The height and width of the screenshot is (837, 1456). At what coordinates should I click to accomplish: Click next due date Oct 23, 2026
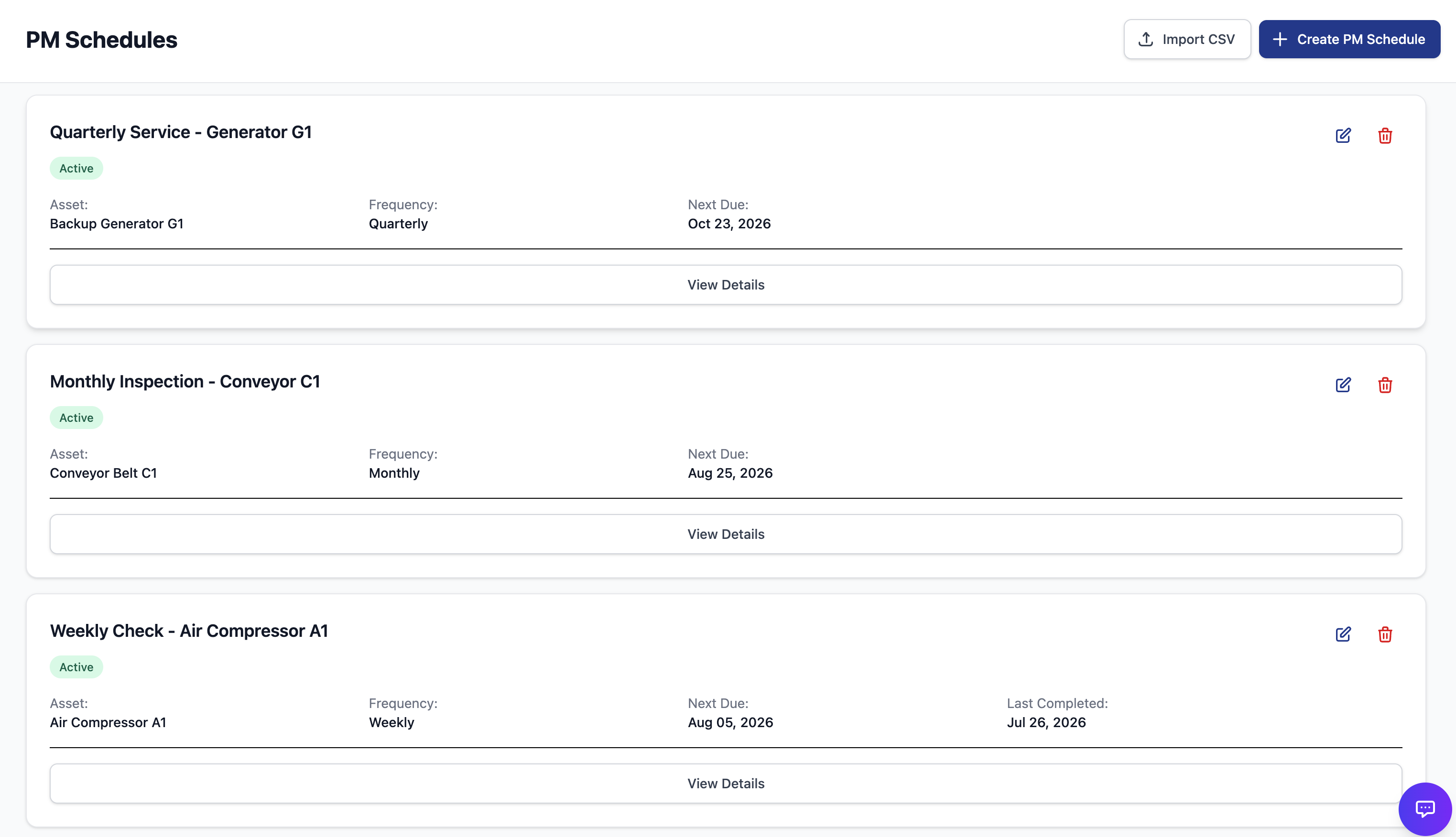729,224
